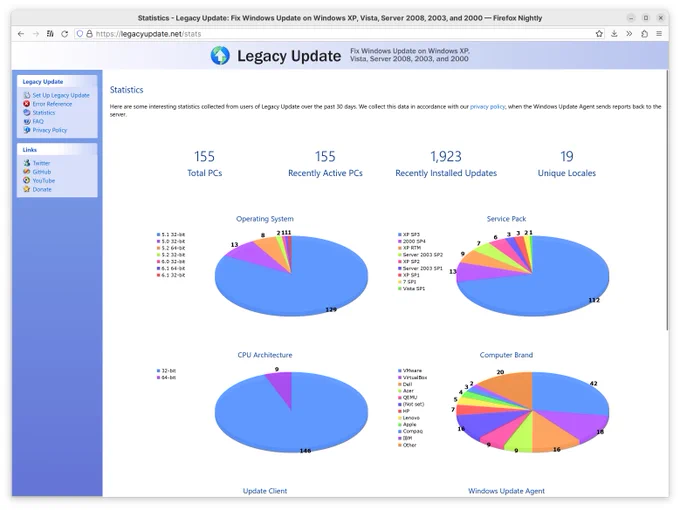Open the GitHub link
This screenshot has height=510, width=680.
coord(42,172)
